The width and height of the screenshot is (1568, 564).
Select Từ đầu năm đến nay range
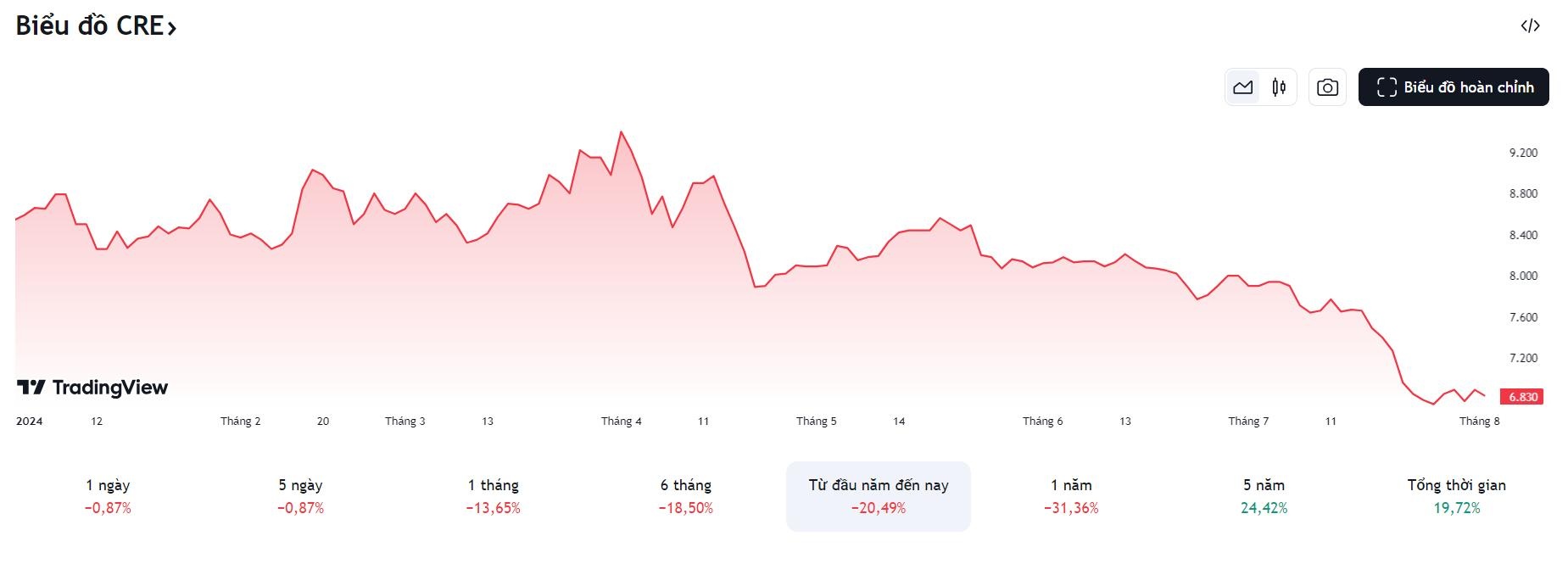point(878,496)
